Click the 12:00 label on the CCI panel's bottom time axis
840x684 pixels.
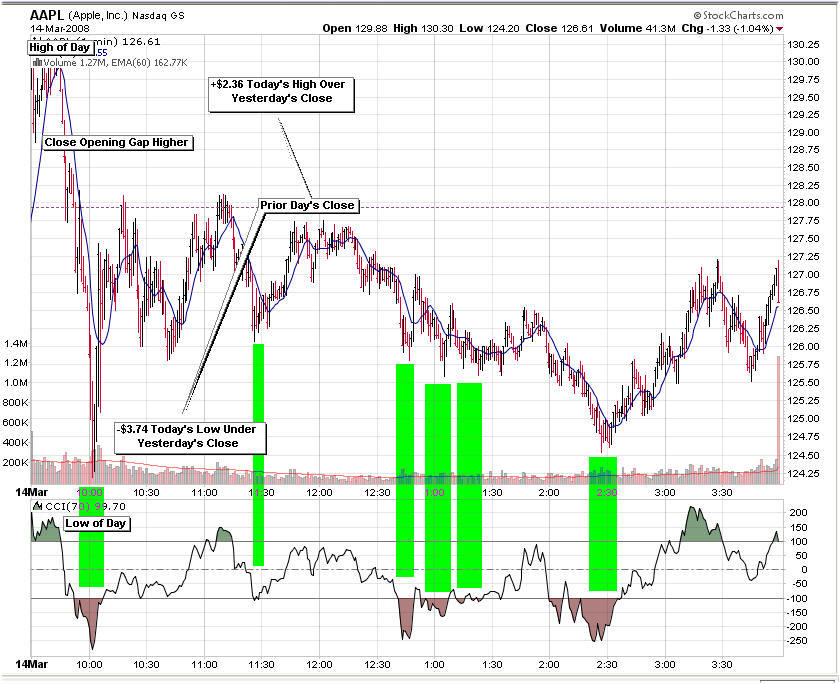319,665
